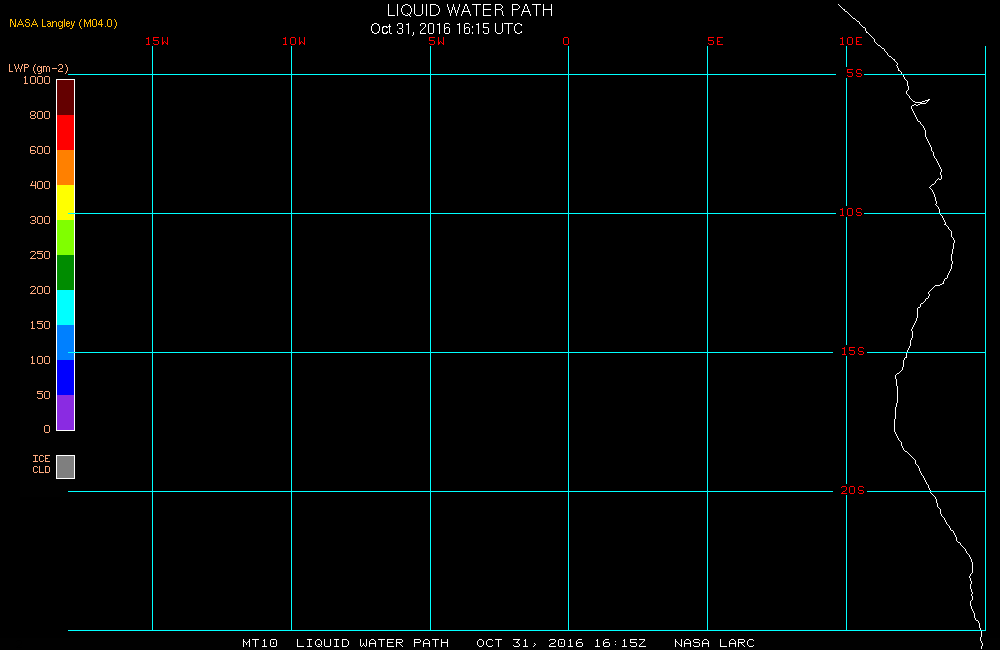Click the purple 0-50 legend swatch
Screen dimensions: 1000x650
66,412
